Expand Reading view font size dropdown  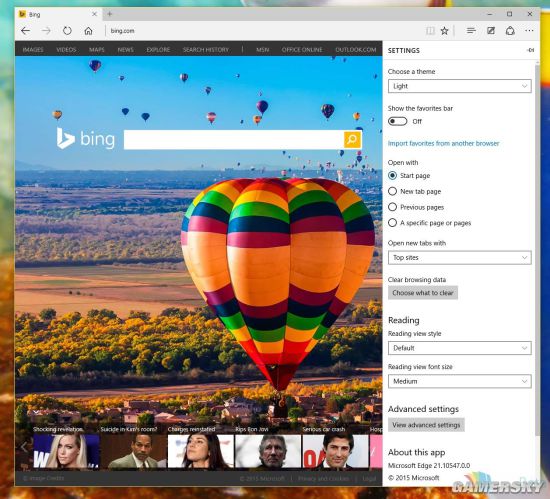pyautogui.click(x=460, y=381)
